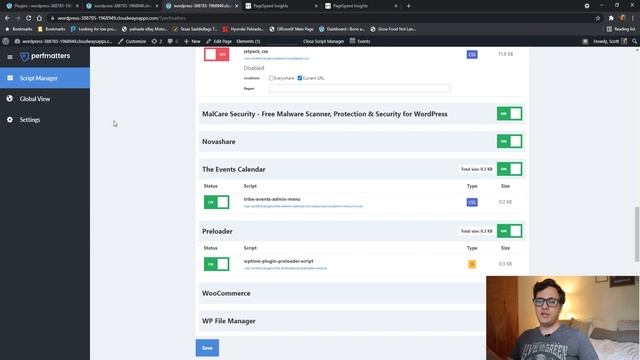Open the Customize admin bar link
Viewport: 640px width, 360px height.
(132, 41)
